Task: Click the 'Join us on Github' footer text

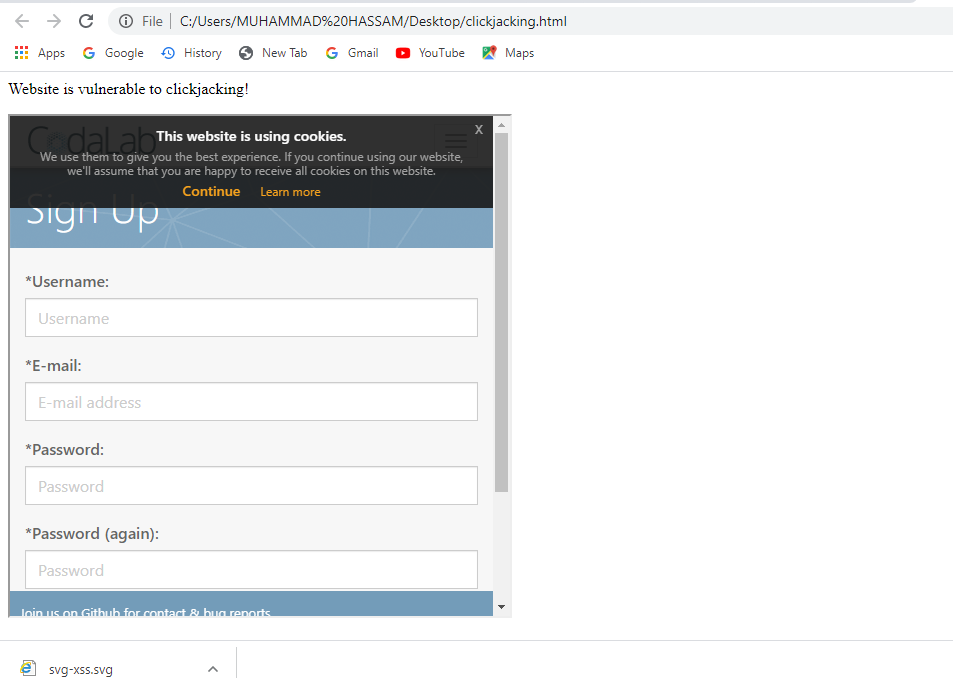Action: (x=145, y=612)
